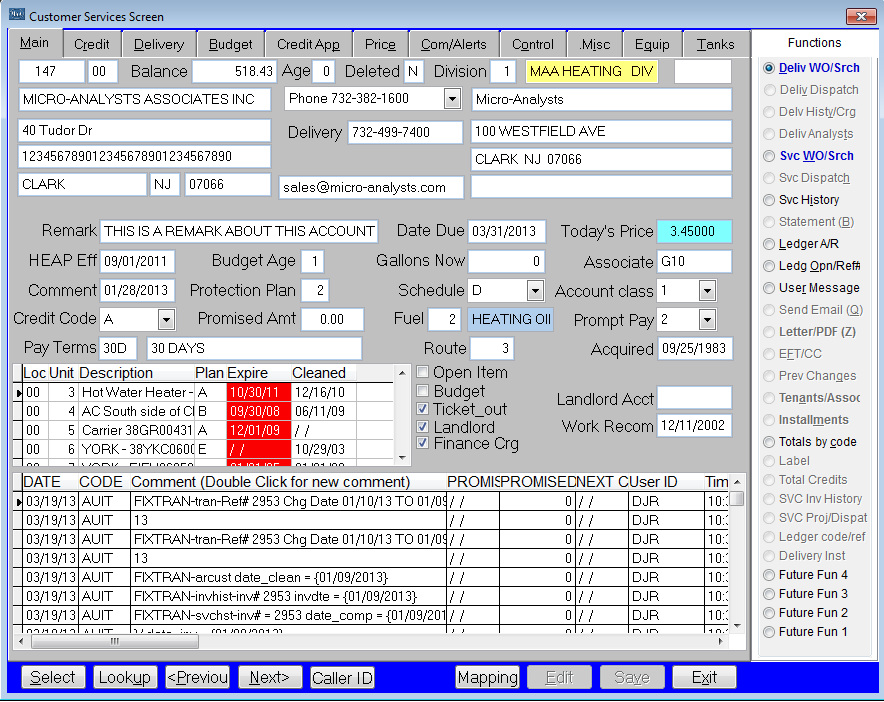
Task: Click the Caller ID button
Action: (342, 678)
